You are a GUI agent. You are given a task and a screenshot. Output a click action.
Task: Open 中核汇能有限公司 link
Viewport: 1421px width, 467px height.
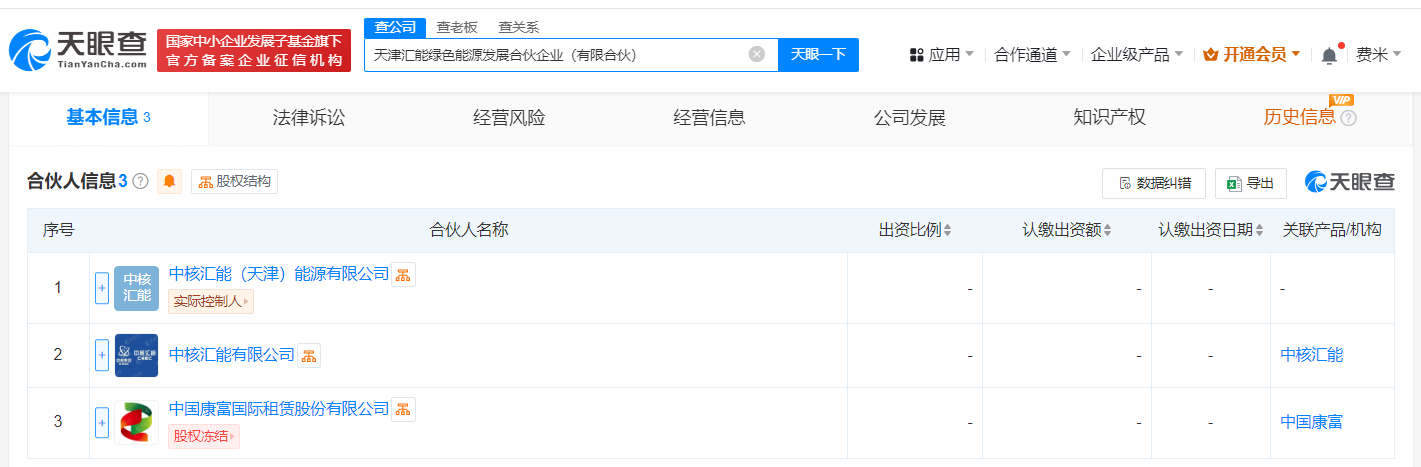pos(232,355)
